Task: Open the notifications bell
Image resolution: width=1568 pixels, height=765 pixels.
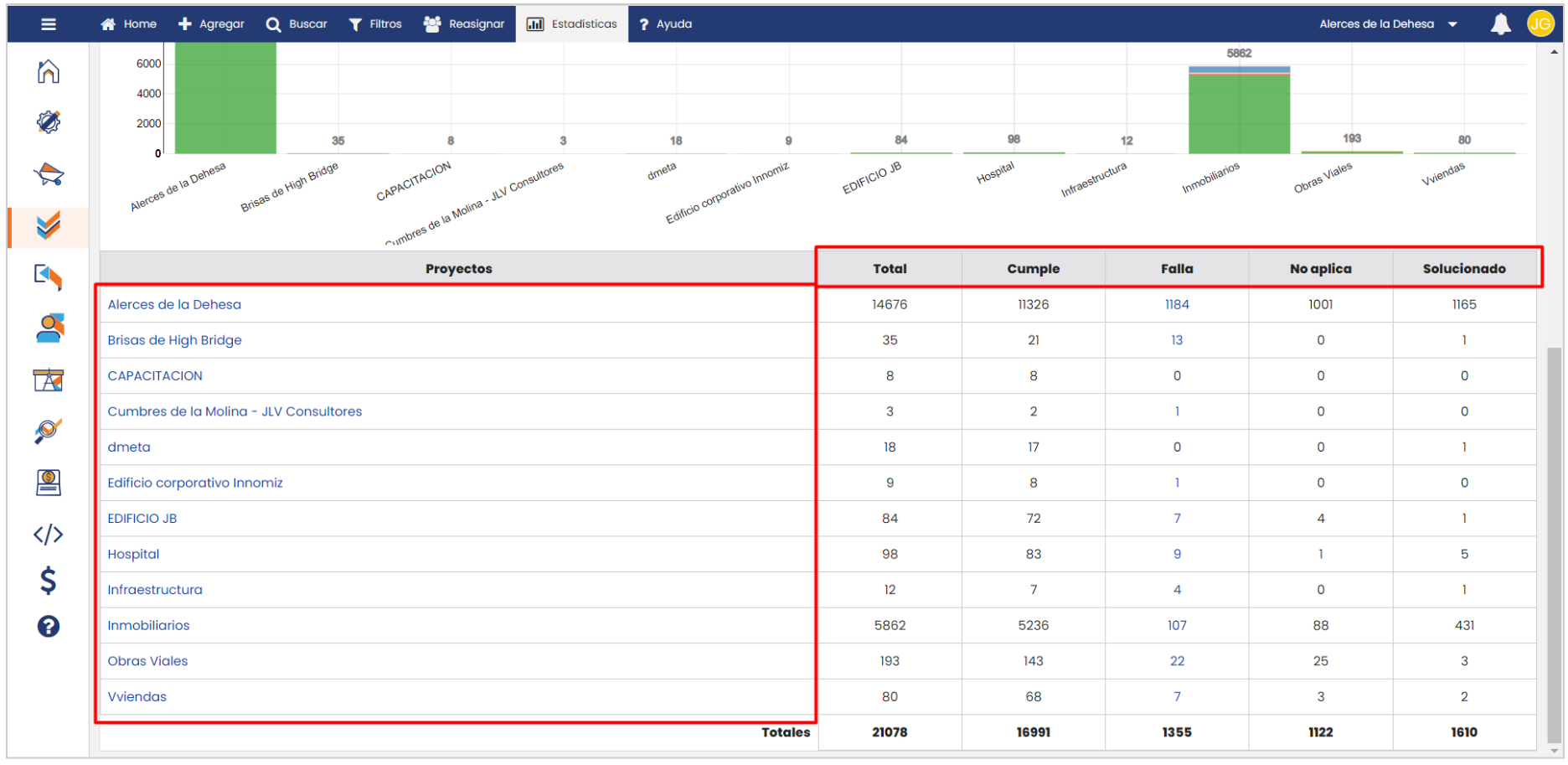Action: [1500, 24]
